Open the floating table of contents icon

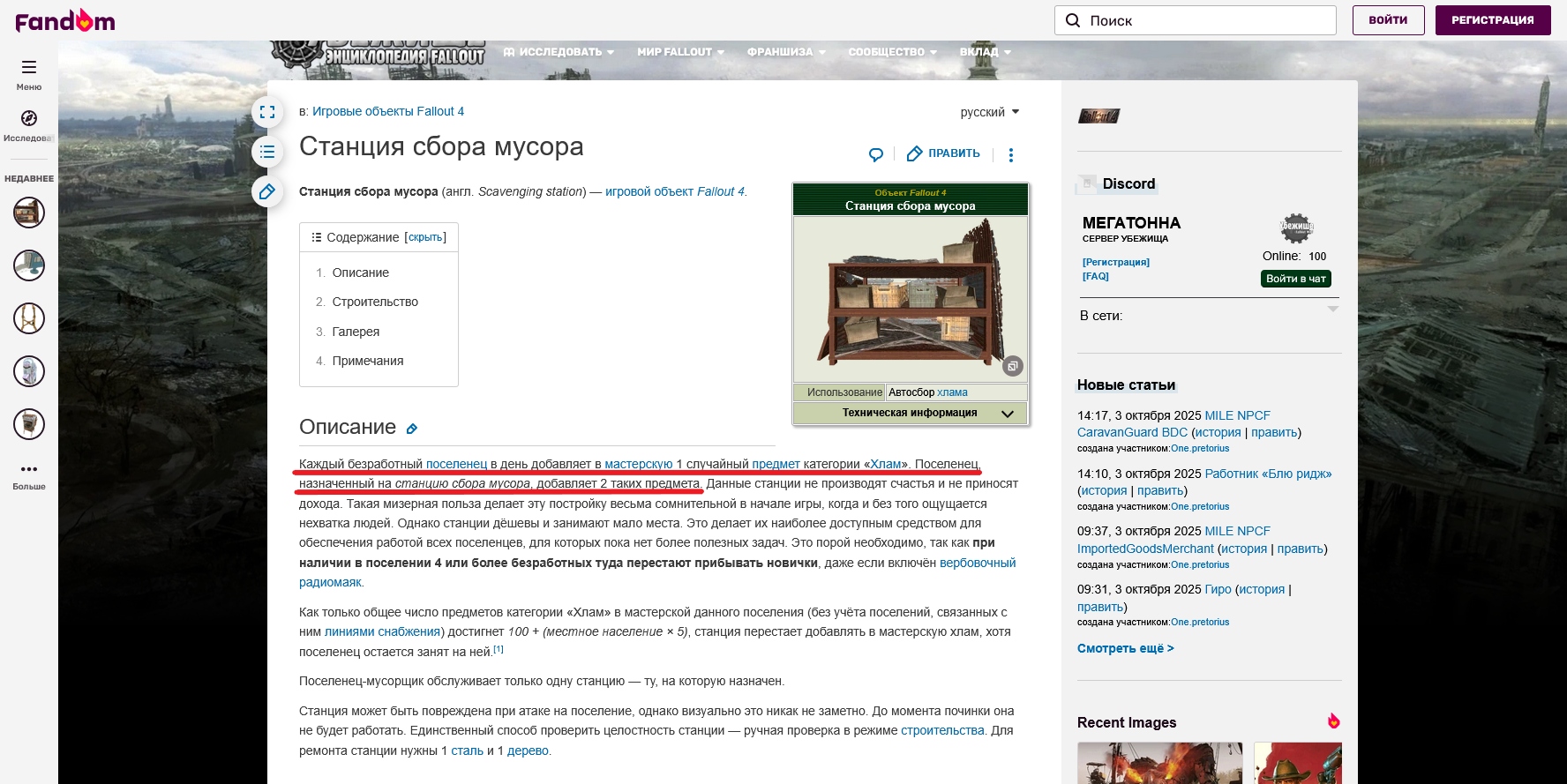tap(267, 152)
